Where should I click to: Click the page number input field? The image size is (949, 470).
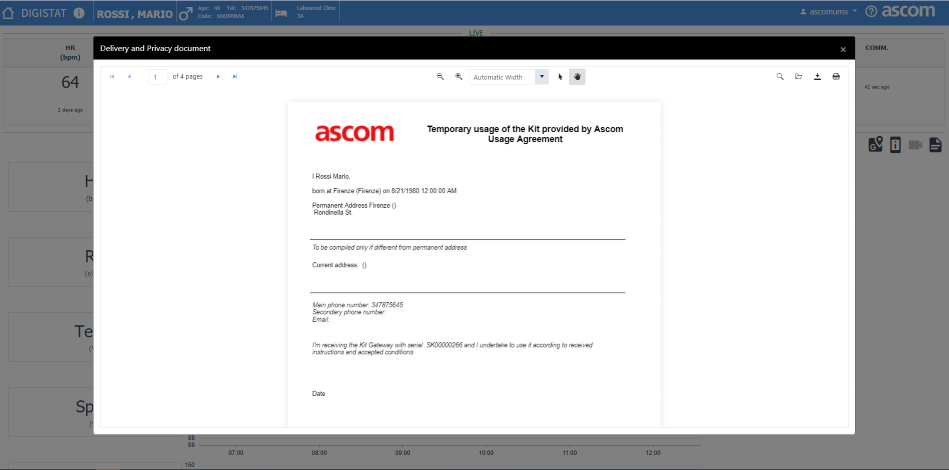158,77
